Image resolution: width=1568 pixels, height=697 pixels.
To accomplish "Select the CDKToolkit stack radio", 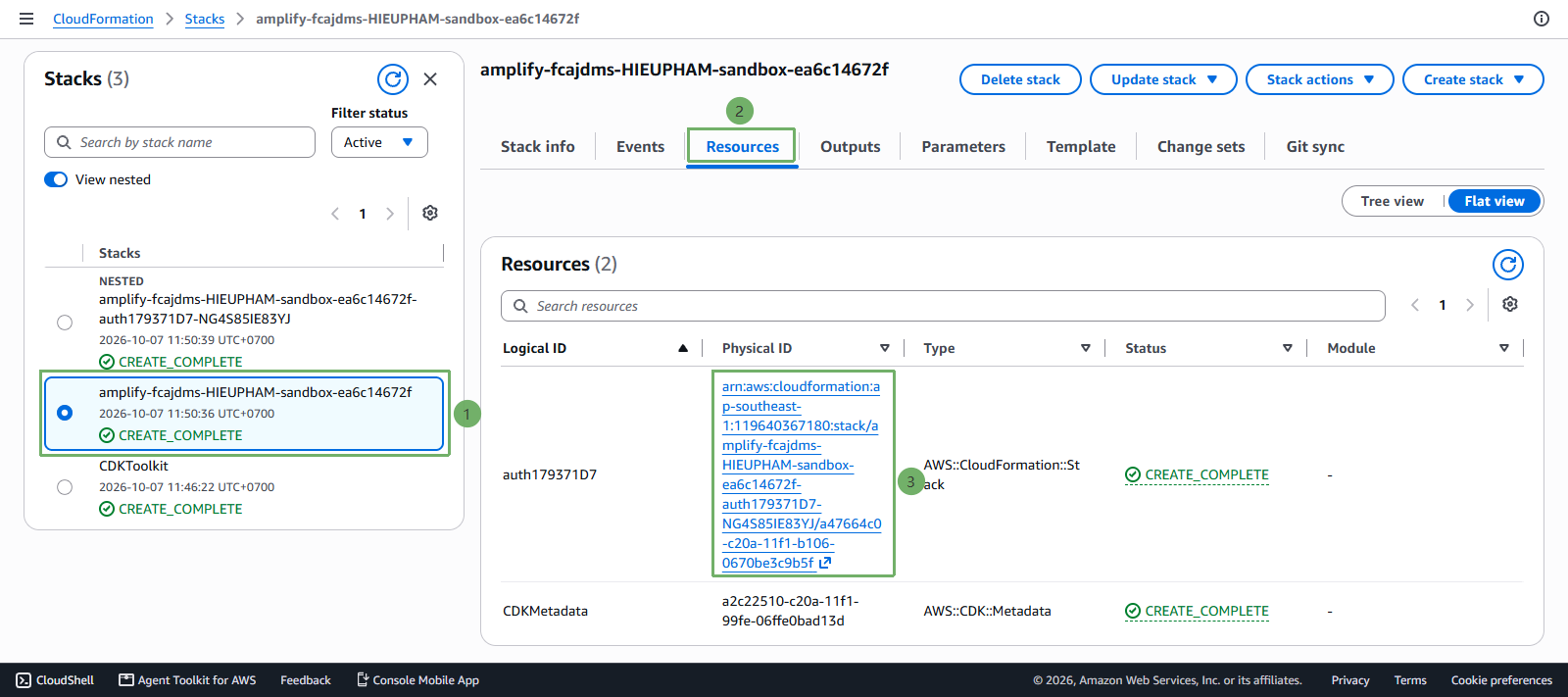I will point(65,487).
